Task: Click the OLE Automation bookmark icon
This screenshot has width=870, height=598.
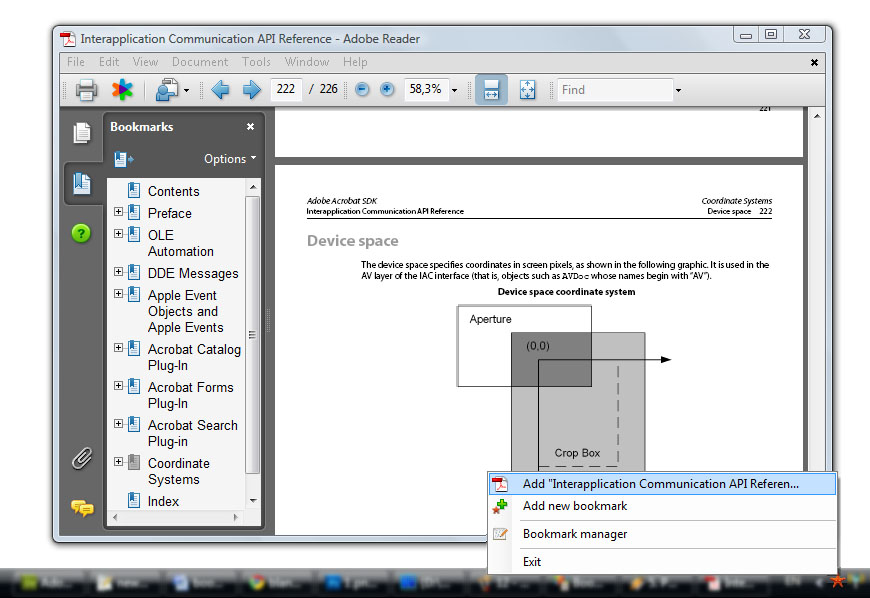Action: (134, 234)
